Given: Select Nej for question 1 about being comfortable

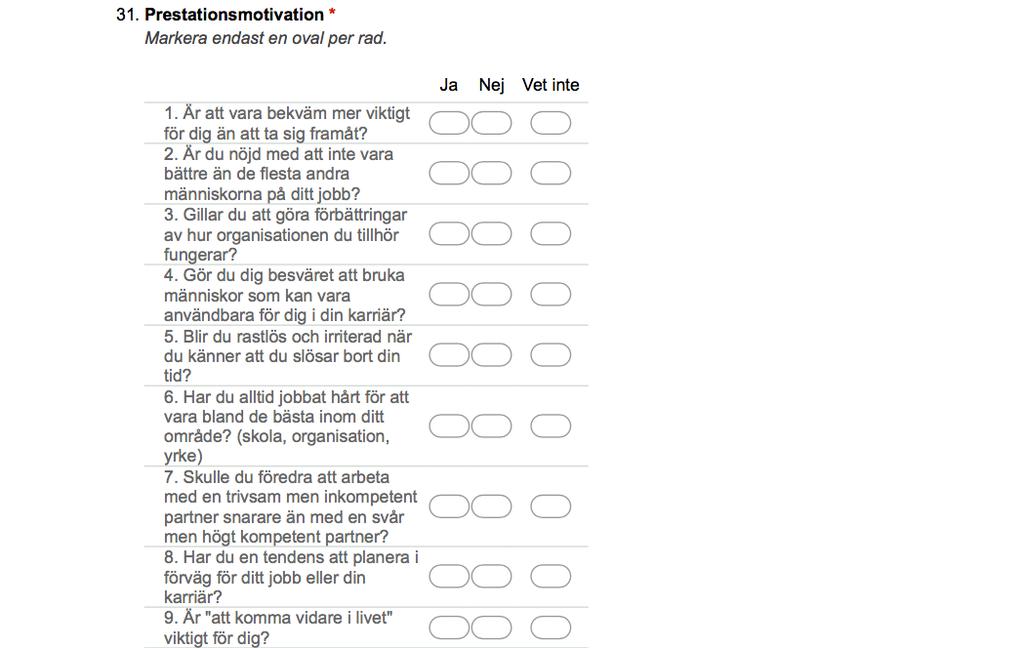Looking at the screenshot, I should (x=491, y=123).
